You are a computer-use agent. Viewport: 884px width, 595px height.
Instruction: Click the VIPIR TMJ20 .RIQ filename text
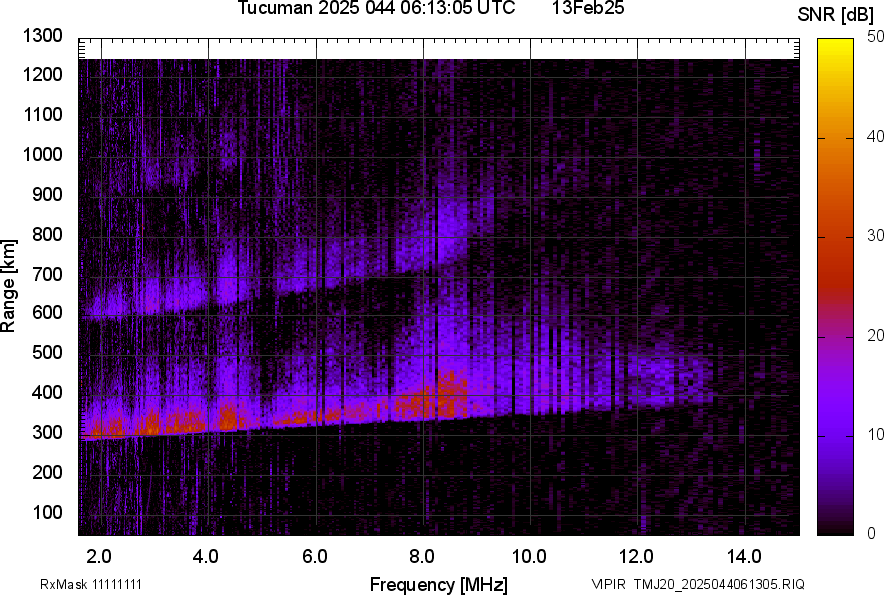pyautogui.click(x=698, y=584)
